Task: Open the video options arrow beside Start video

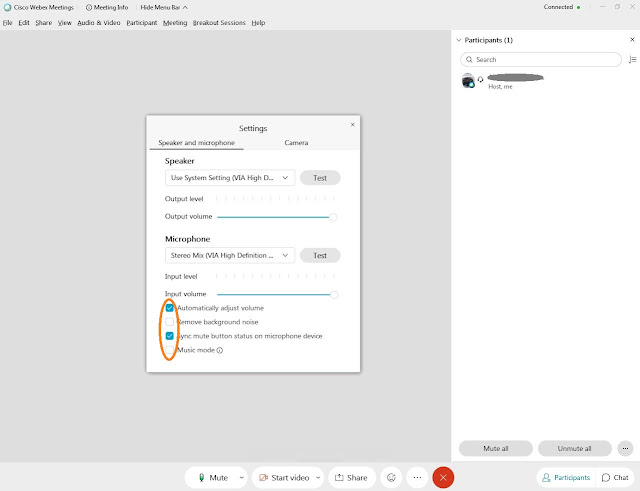Action: pos(318,478)
